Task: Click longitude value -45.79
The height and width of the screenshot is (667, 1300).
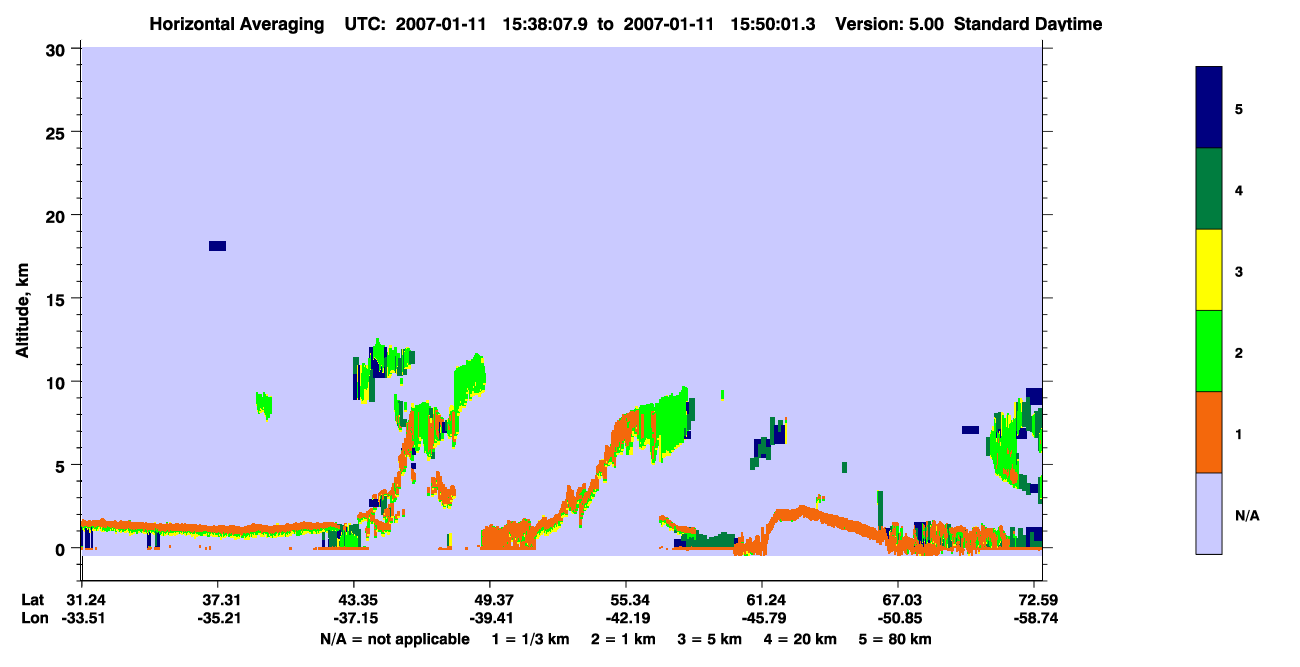Action: [x=762, y=618]
